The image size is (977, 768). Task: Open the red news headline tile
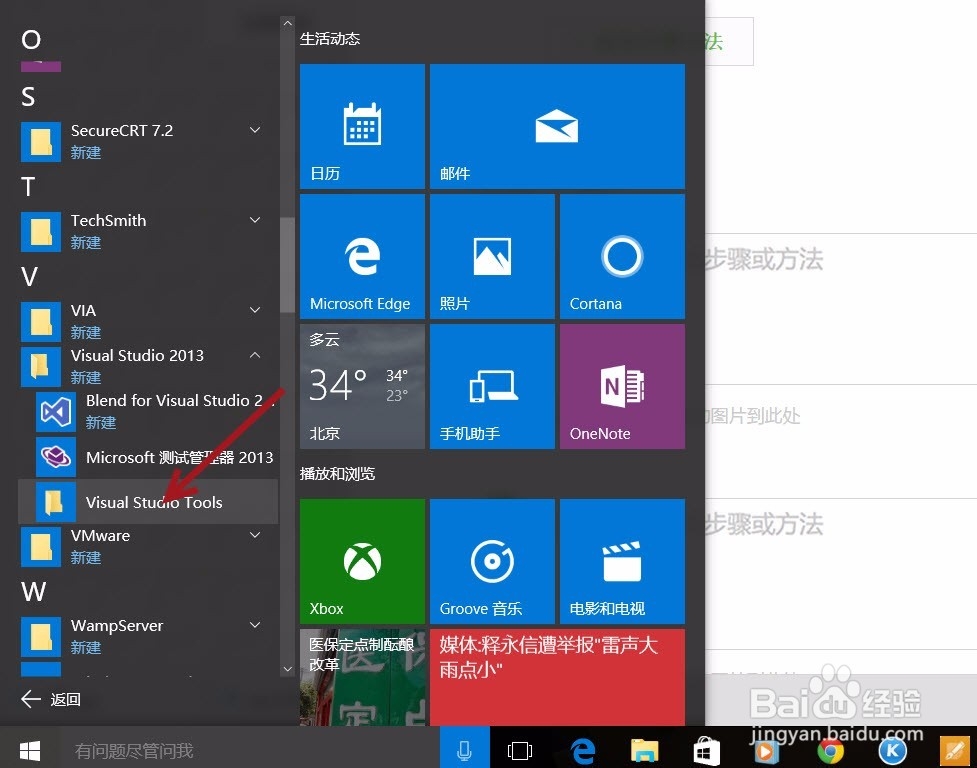(557, 677)
